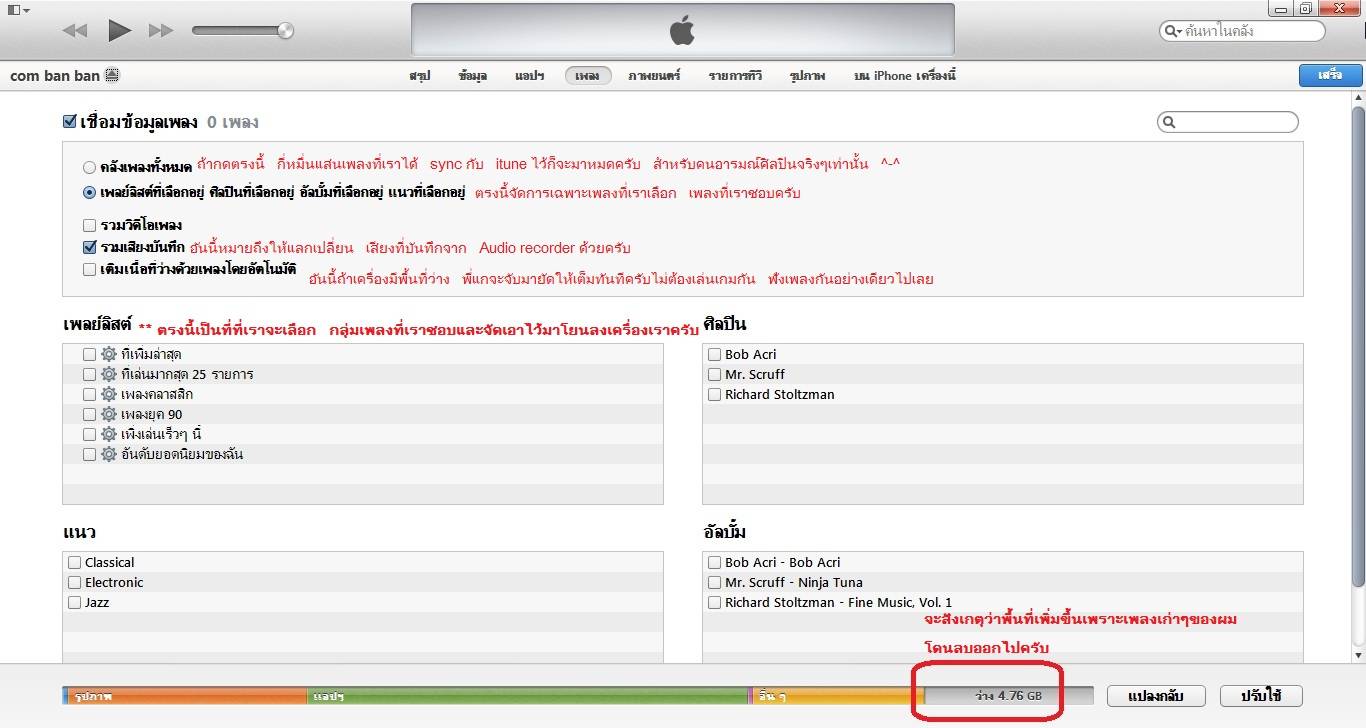Click the eject icon next to com ban ban
The width and height of the screenshot is (1366, 728).
(x=112, y=75)
